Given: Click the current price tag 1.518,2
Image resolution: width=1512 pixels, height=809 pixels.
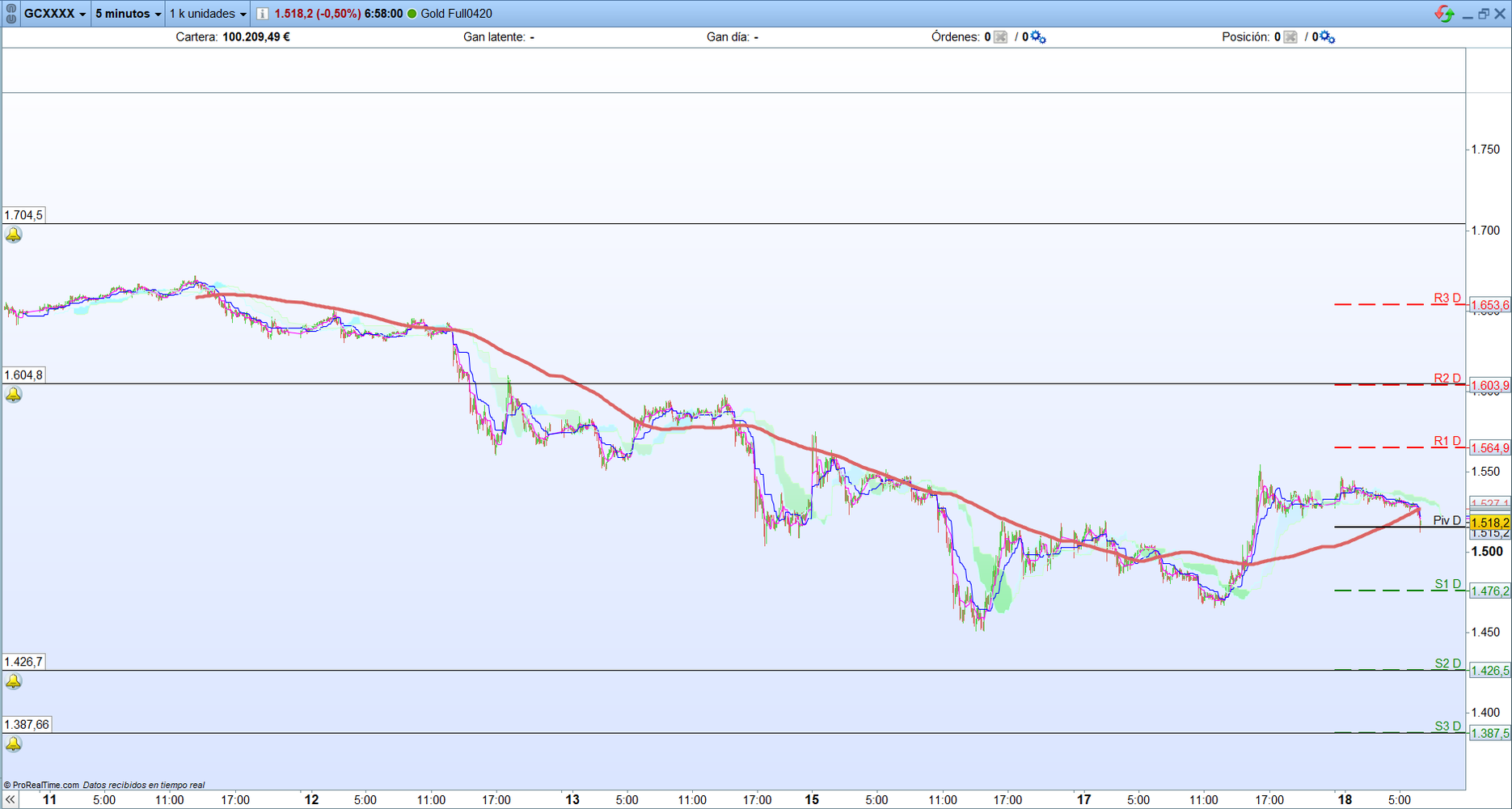Looking at the screenshot, I should point(1490,523).
